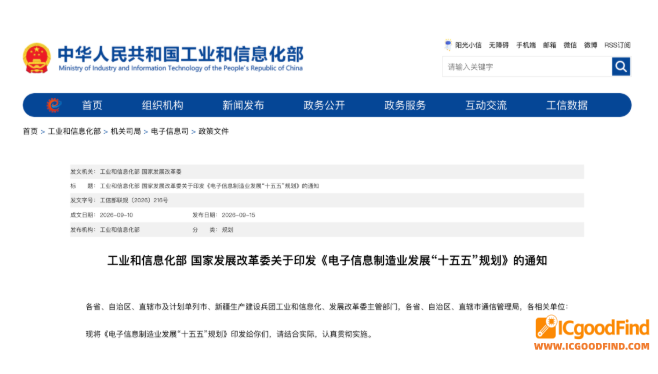Viewport: 658px width, 374px height.
Task: Click the 阳光小信 top link
Action: click(x=468, y=45)
